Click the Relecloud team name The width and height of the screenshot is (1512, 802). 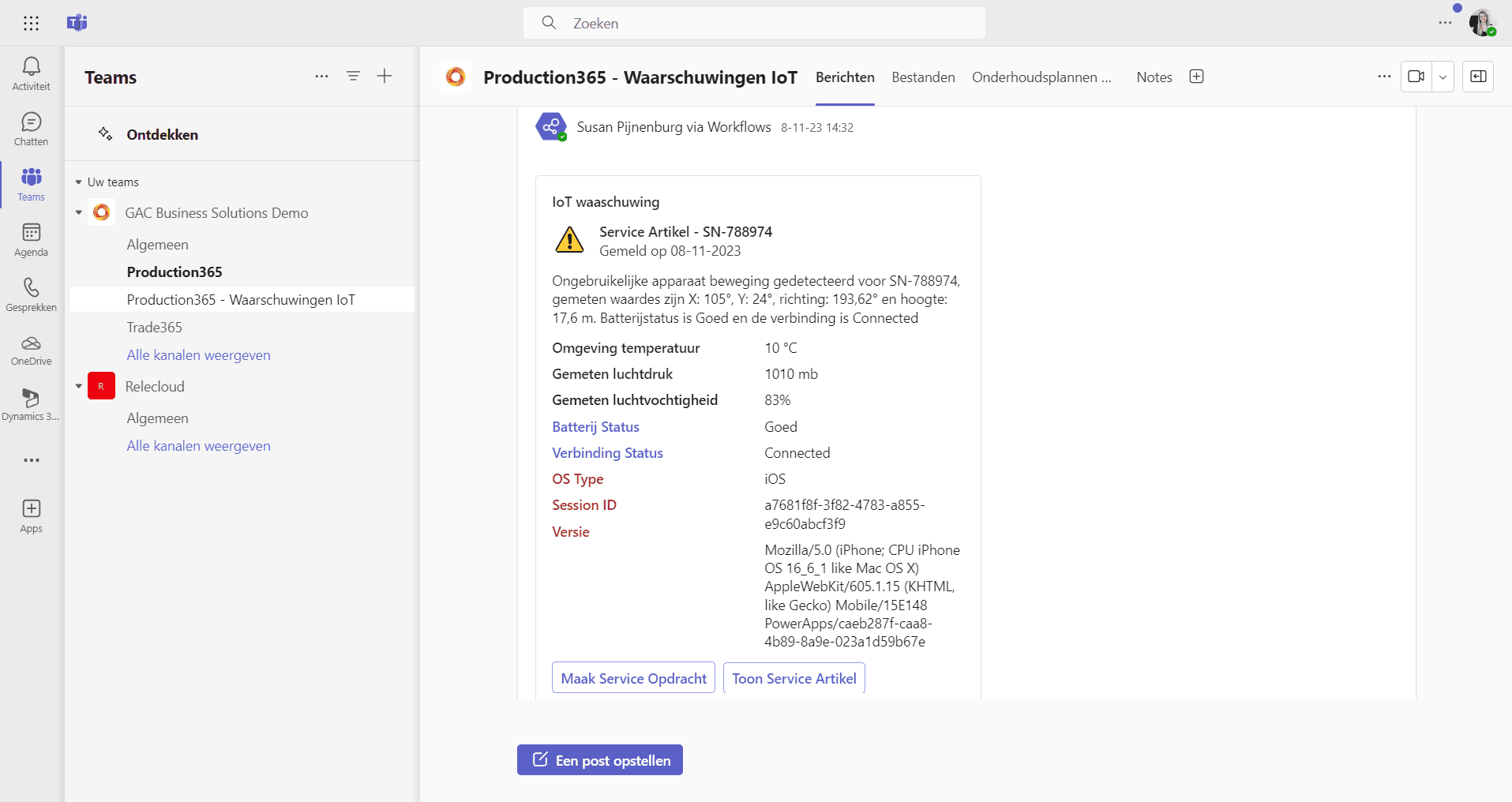(155, 387)
